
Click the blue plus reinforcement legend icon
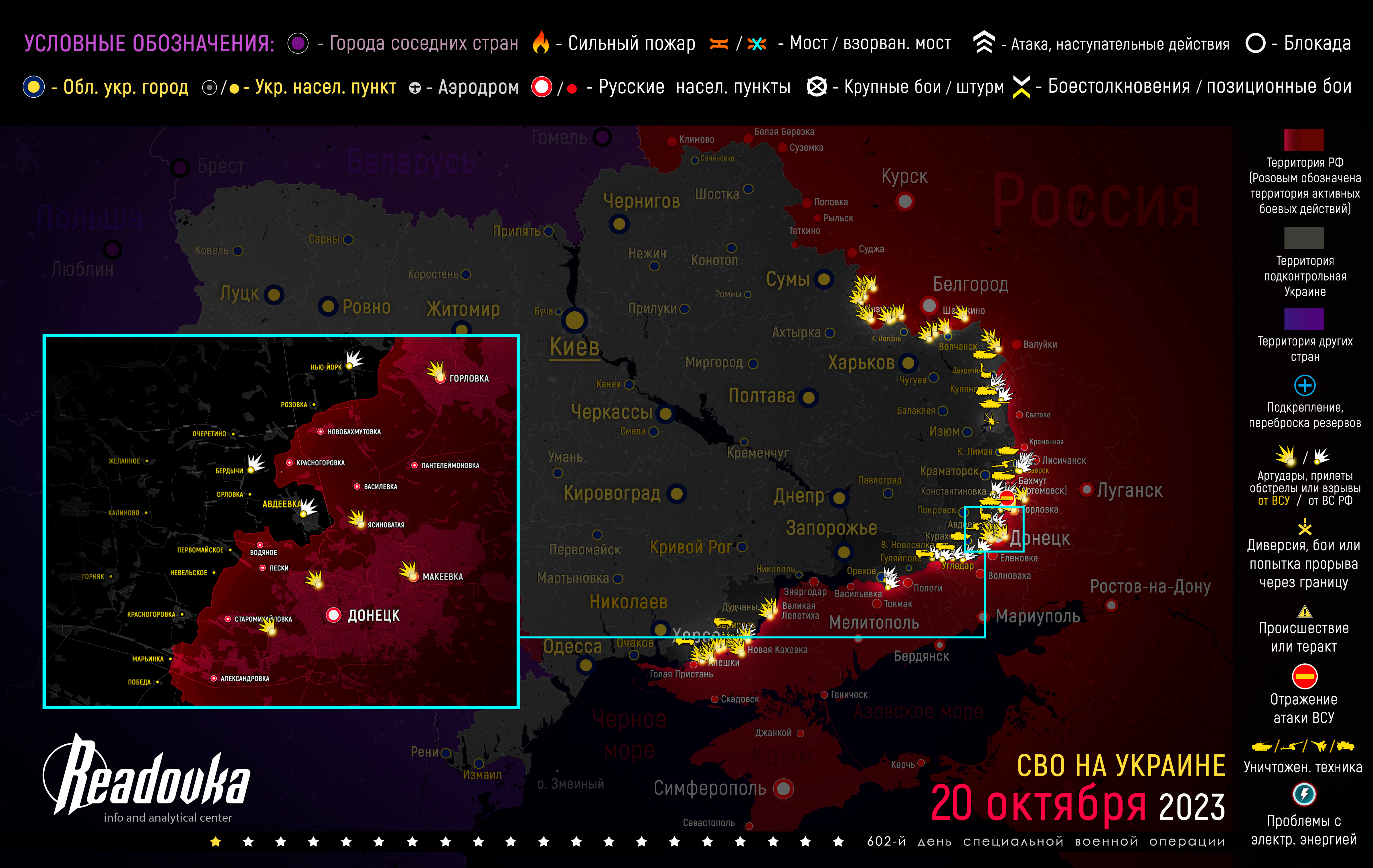[x=1305, y=385]
